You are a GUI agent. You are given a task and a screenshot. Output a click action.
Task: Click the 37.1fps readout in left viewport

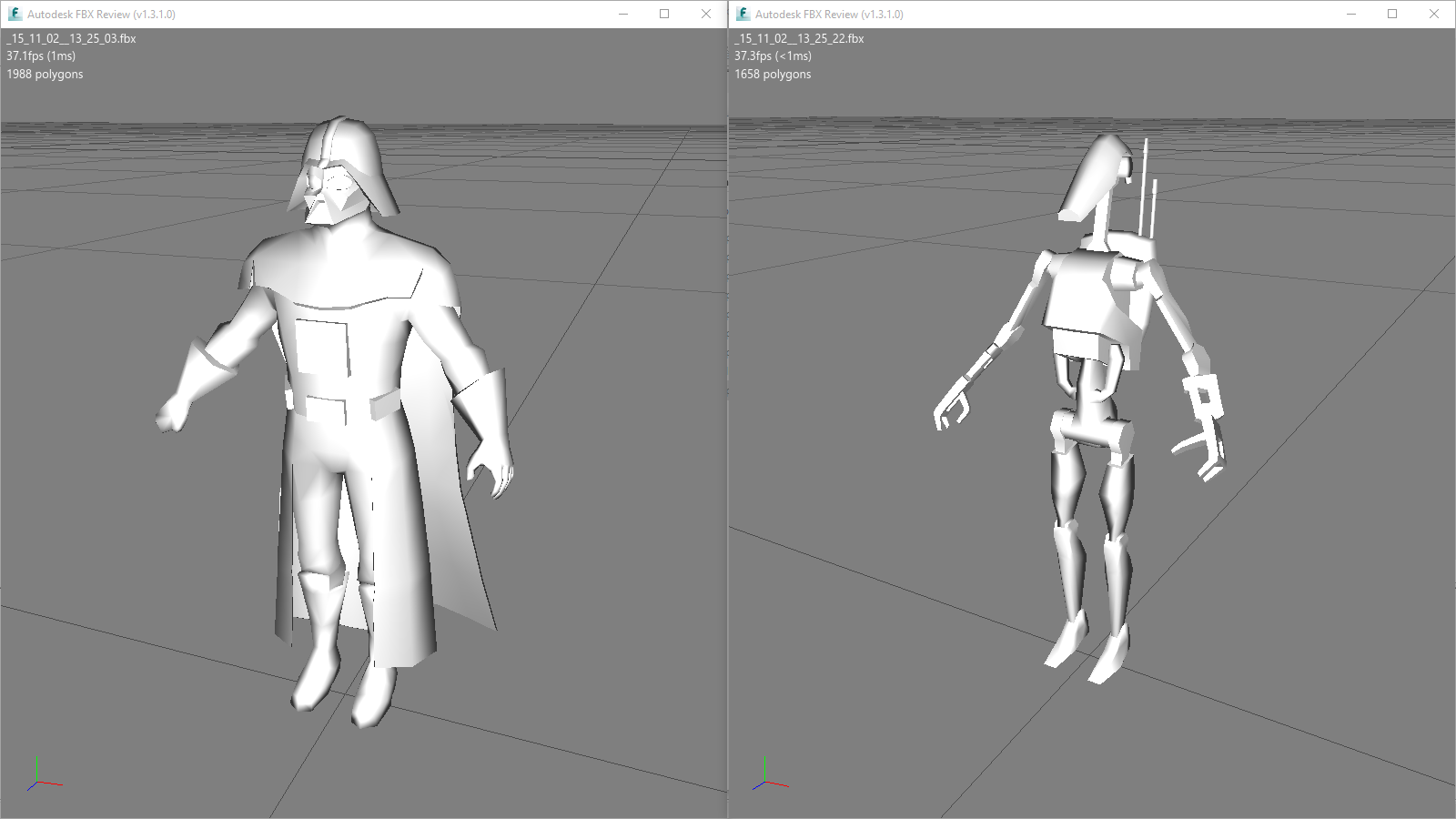41,56
